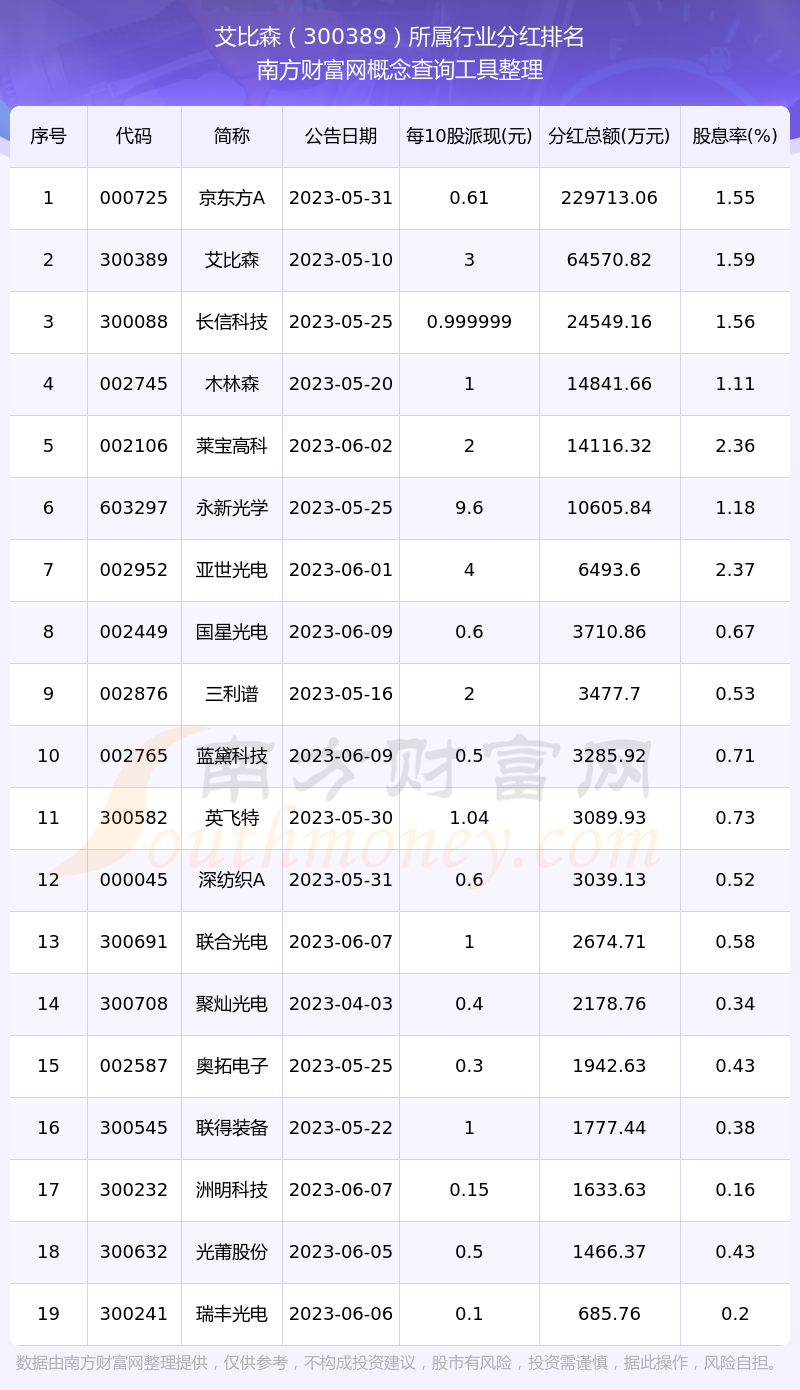This screenshot has width=800, height=1390.
Task: Click announcement date 2023-05-22
Action: click(x=341, y=1128)
